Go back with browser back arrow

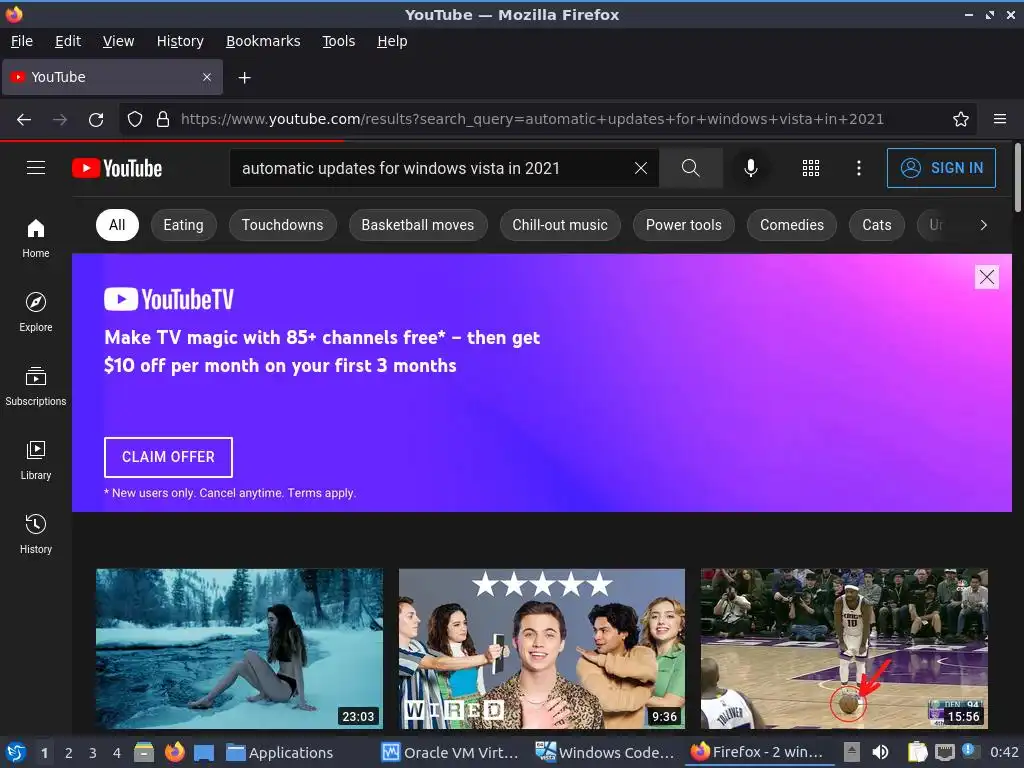coord(24,120)
